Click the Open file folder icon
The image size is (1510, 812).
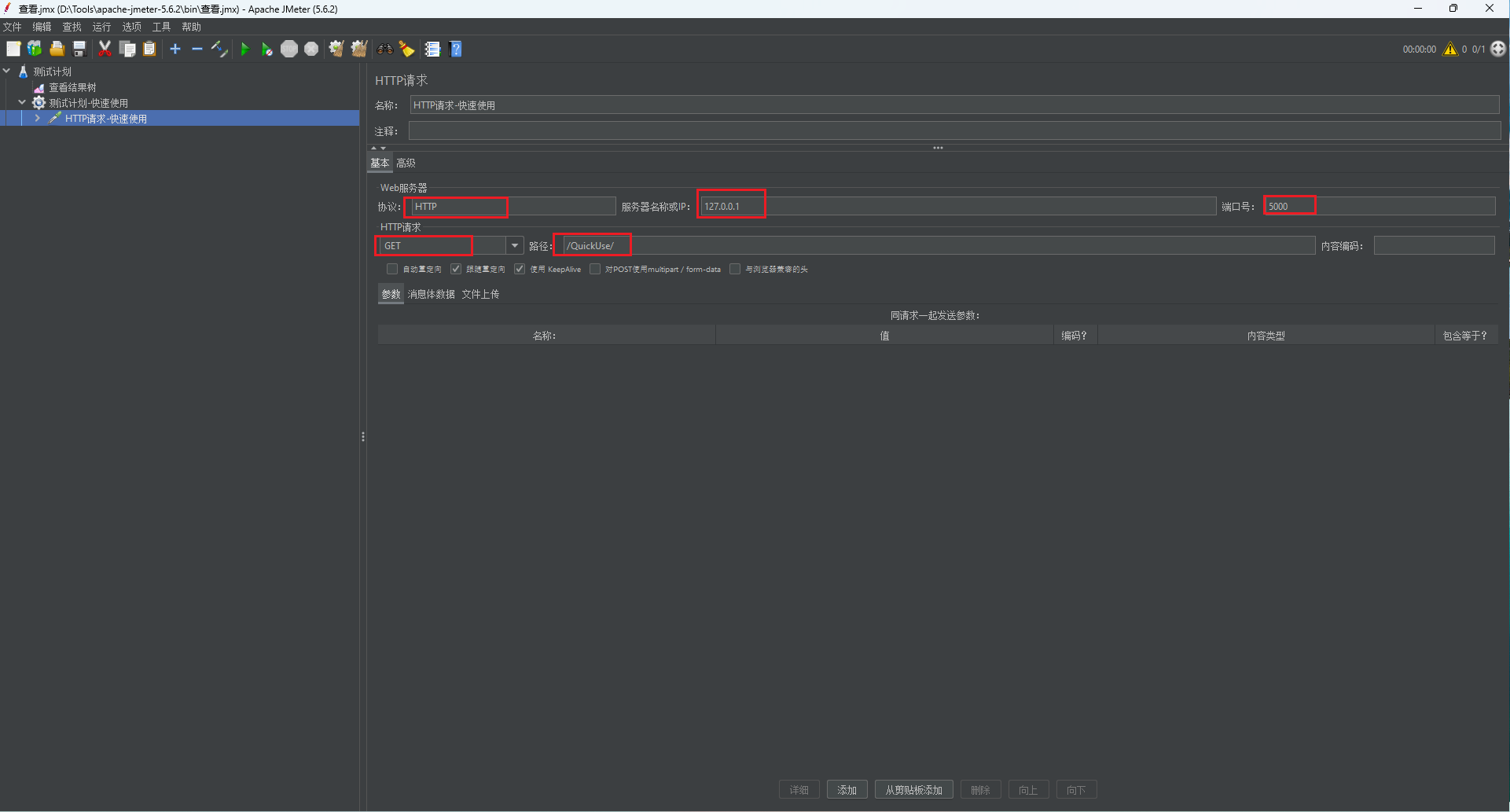pos(57,49)
